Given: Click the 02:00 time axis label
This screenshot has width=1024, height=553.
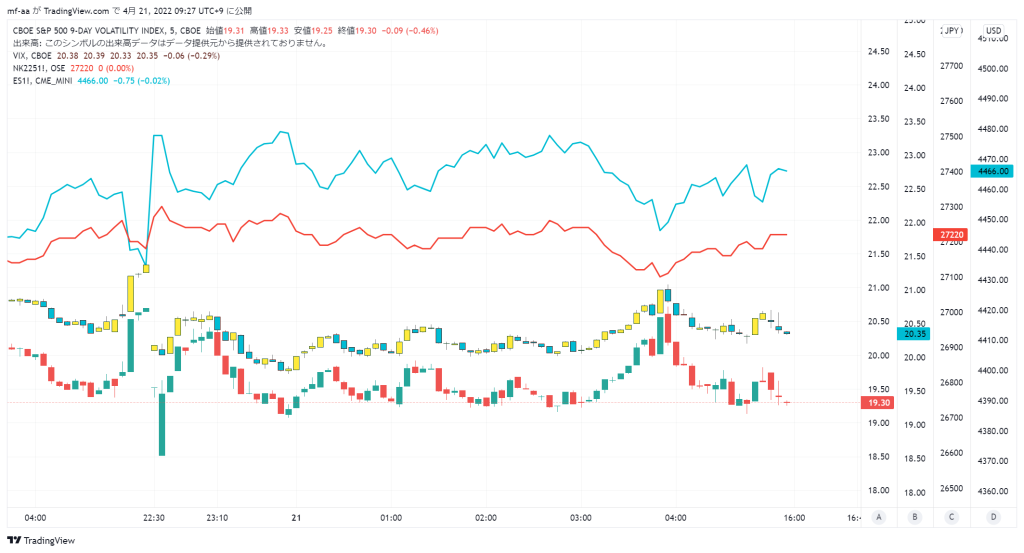Looking at the screenshot, I should click(x=486, y=518).
